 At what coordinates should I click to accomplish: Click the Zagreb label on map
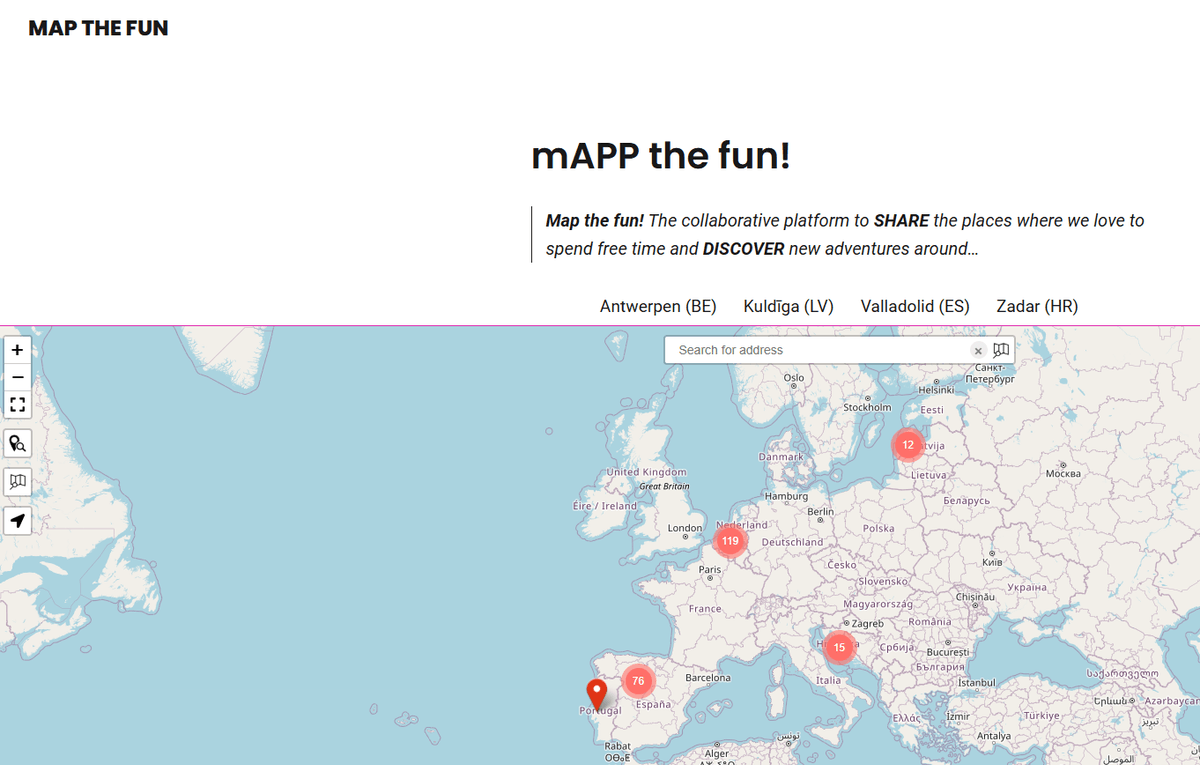point(867,623)
